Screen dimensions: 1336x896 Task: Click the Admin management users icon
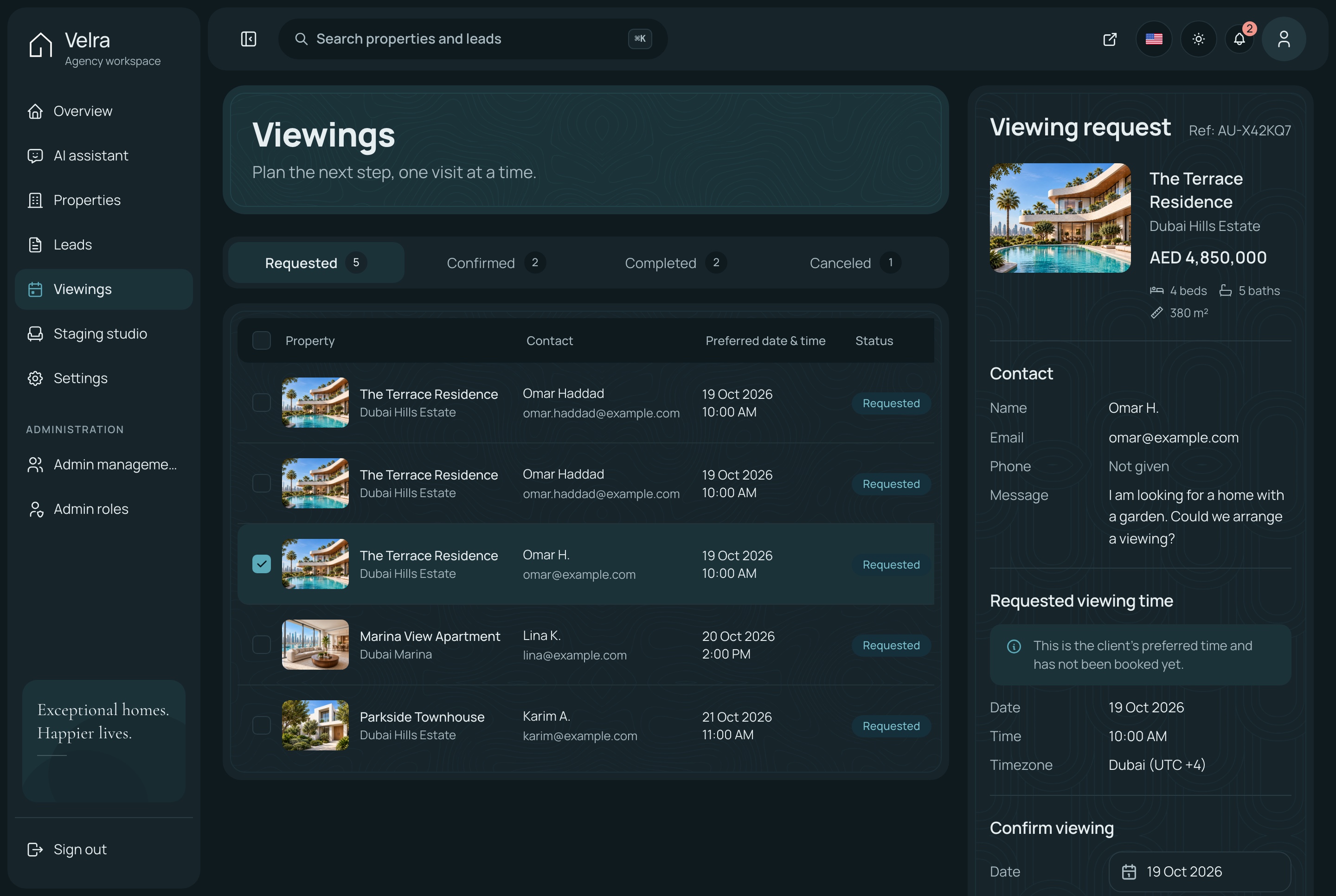click(x=35, y=465)
